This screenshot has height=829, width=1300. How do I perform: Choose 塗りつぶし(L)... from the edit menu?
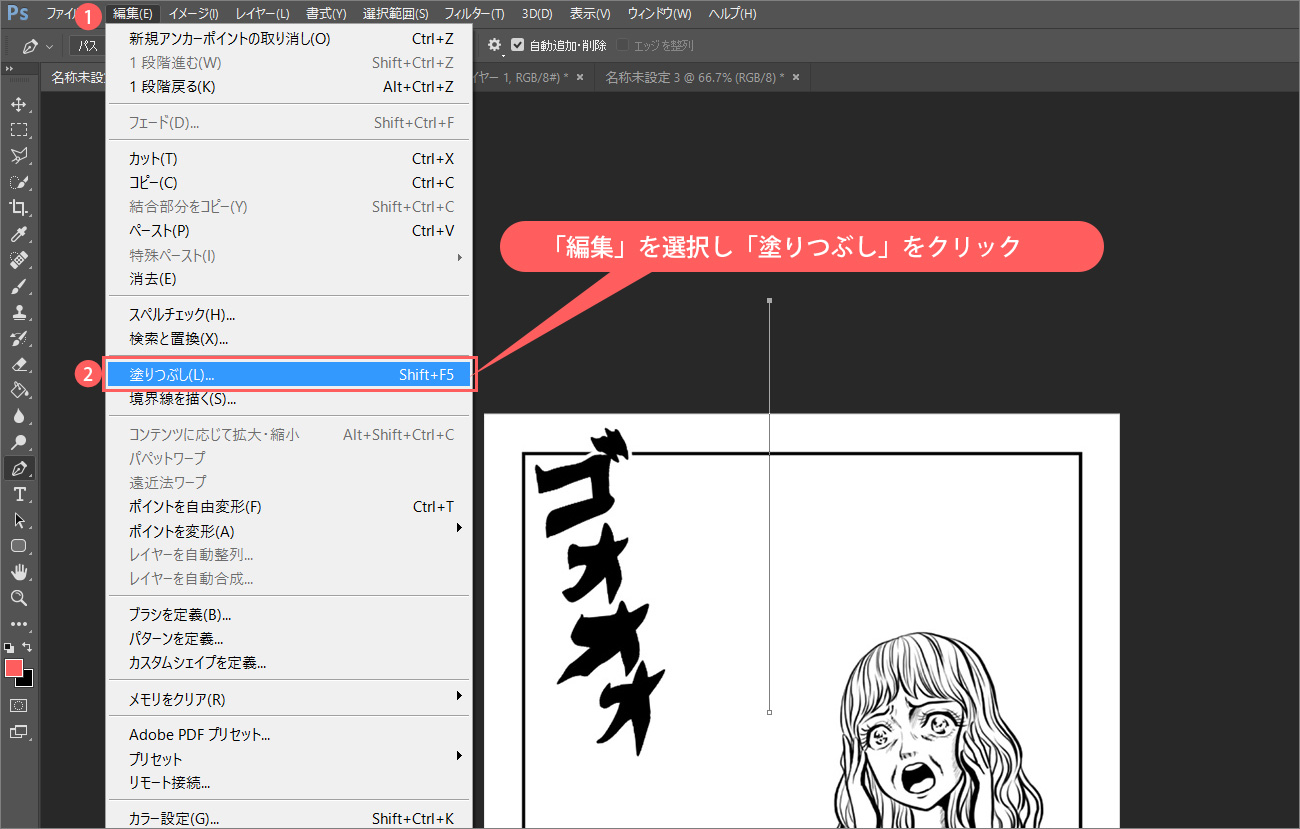pyautogui.click(x=288, y=375)
